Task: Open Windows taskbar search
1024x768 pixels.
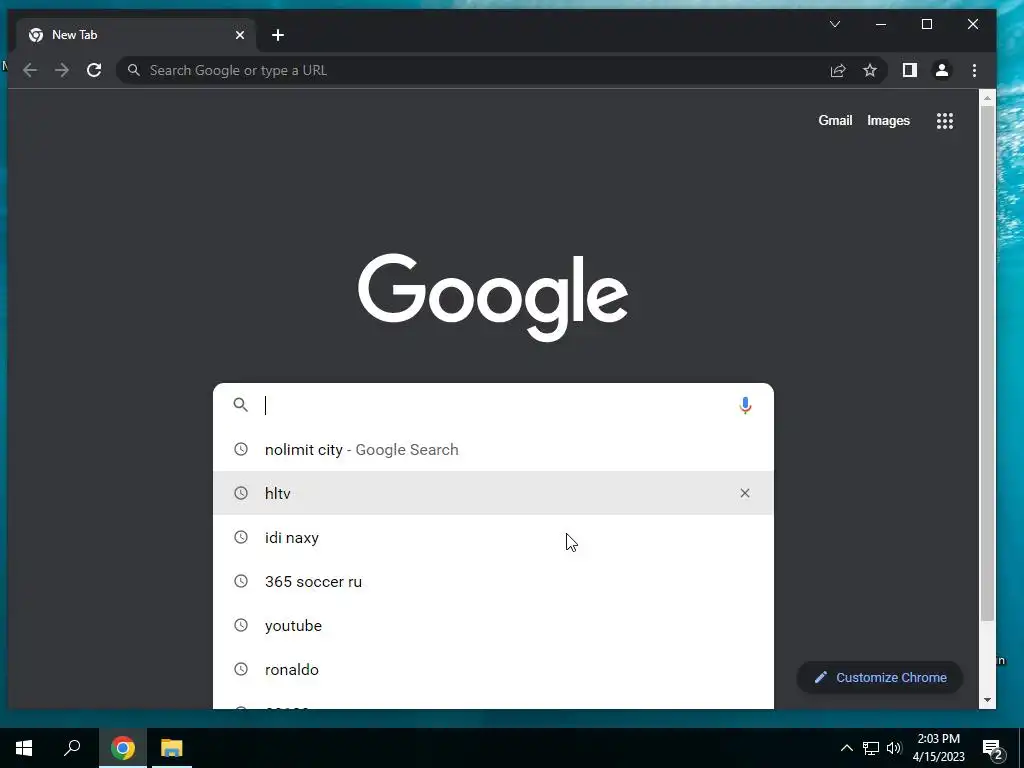Action: (72, 748)
